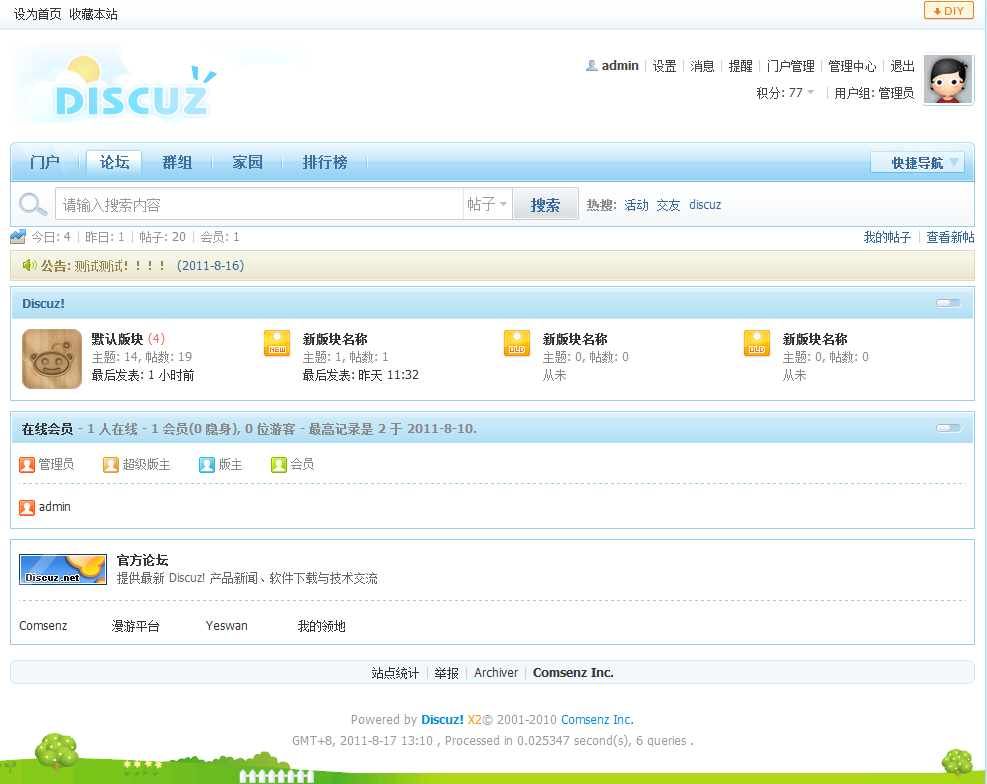Click 退出 to log out
The image size is (987, 784).
point(902,66)
